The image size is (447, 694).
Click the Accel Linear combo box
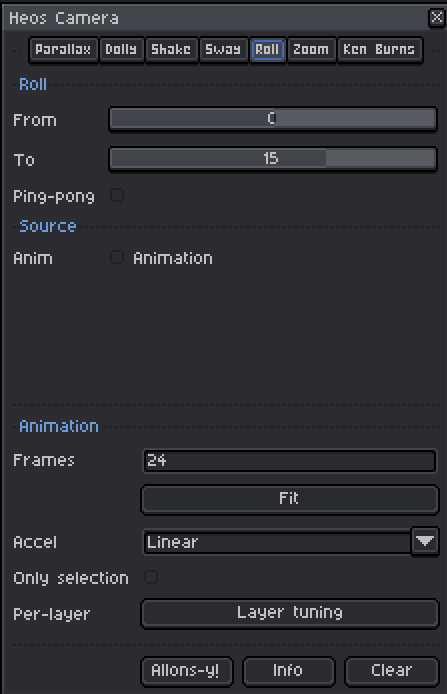277,542
